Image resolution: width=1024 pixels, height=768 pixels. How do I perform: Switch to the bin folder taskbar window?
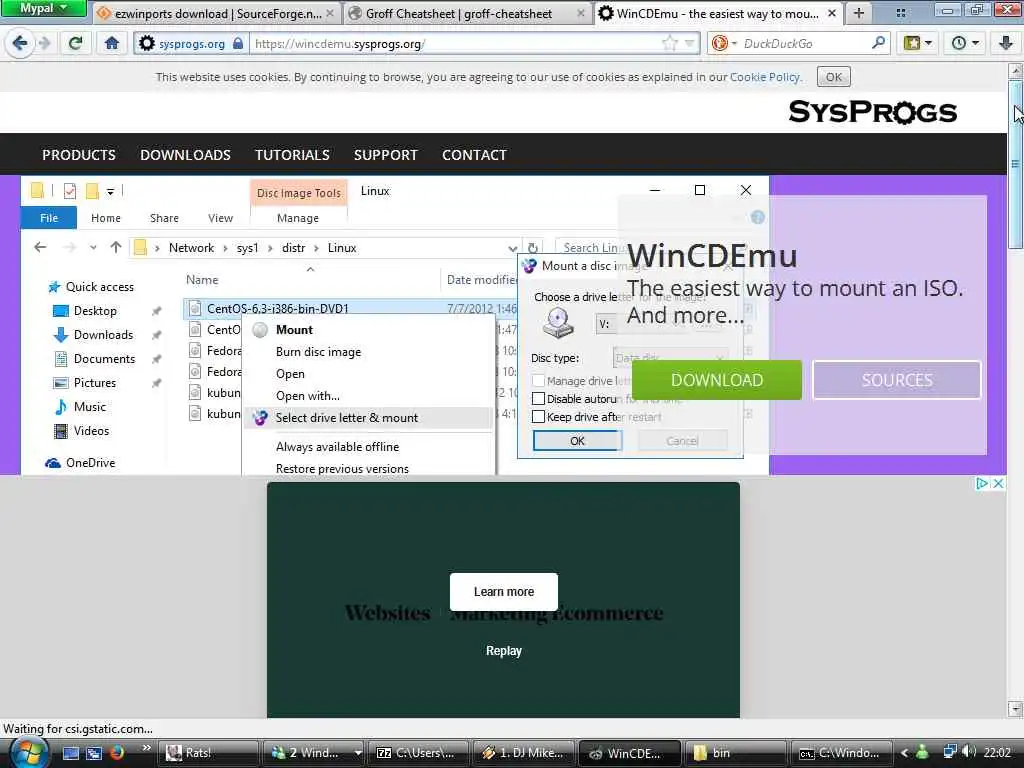(x=735, y=753)
